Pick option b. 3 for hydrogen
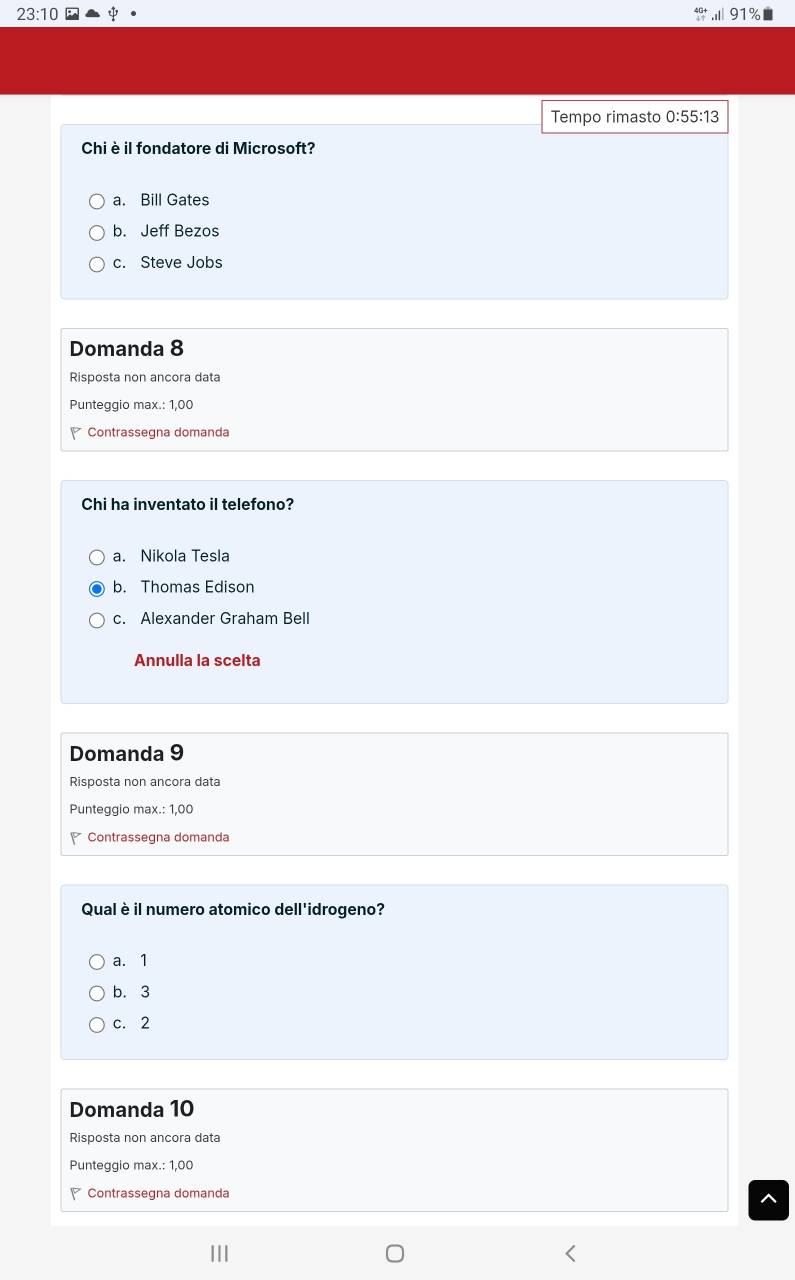 click(x=97, y=993)
